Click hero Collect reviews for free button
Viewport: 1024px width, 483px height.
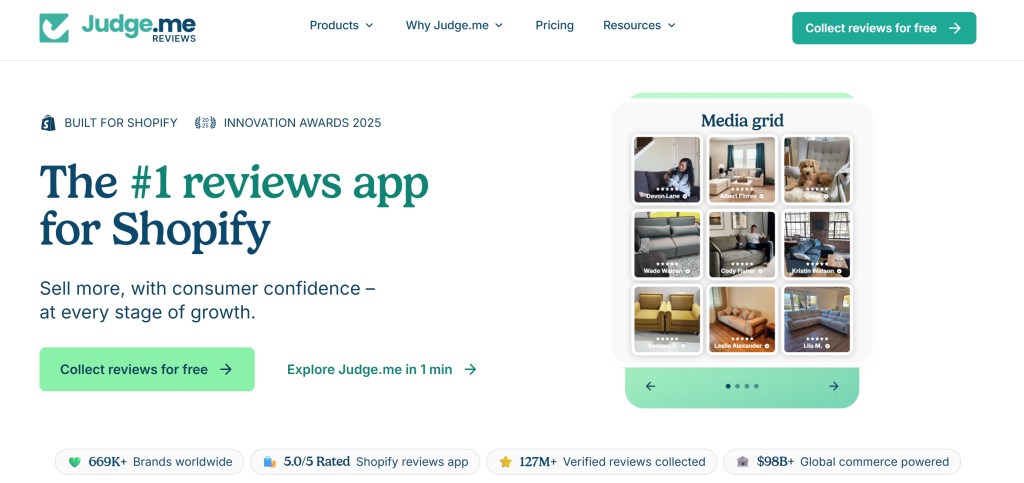tap(147, 369)
